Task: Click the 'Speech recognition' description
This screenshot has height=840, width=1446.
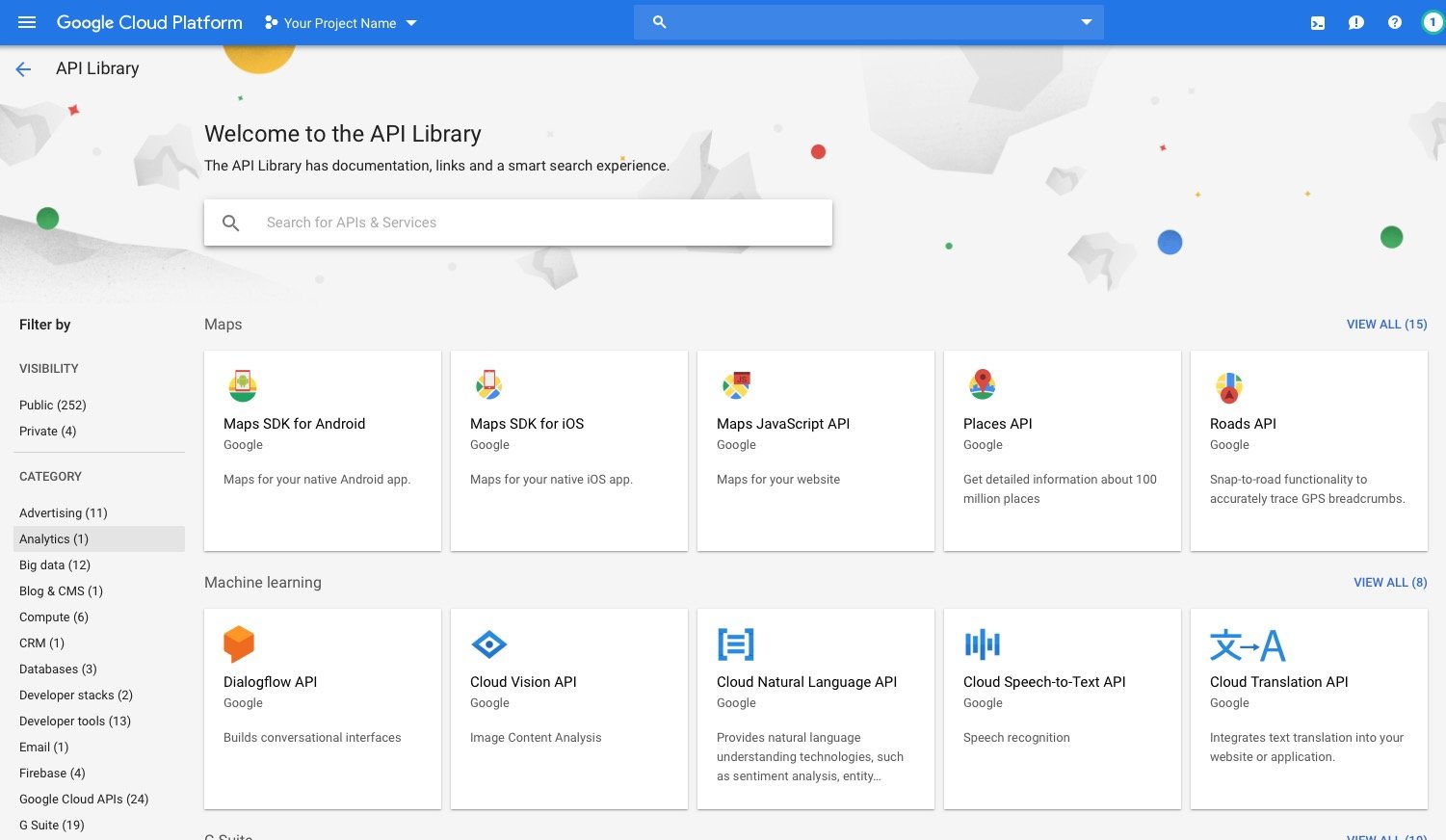Action: point(1016,738)
